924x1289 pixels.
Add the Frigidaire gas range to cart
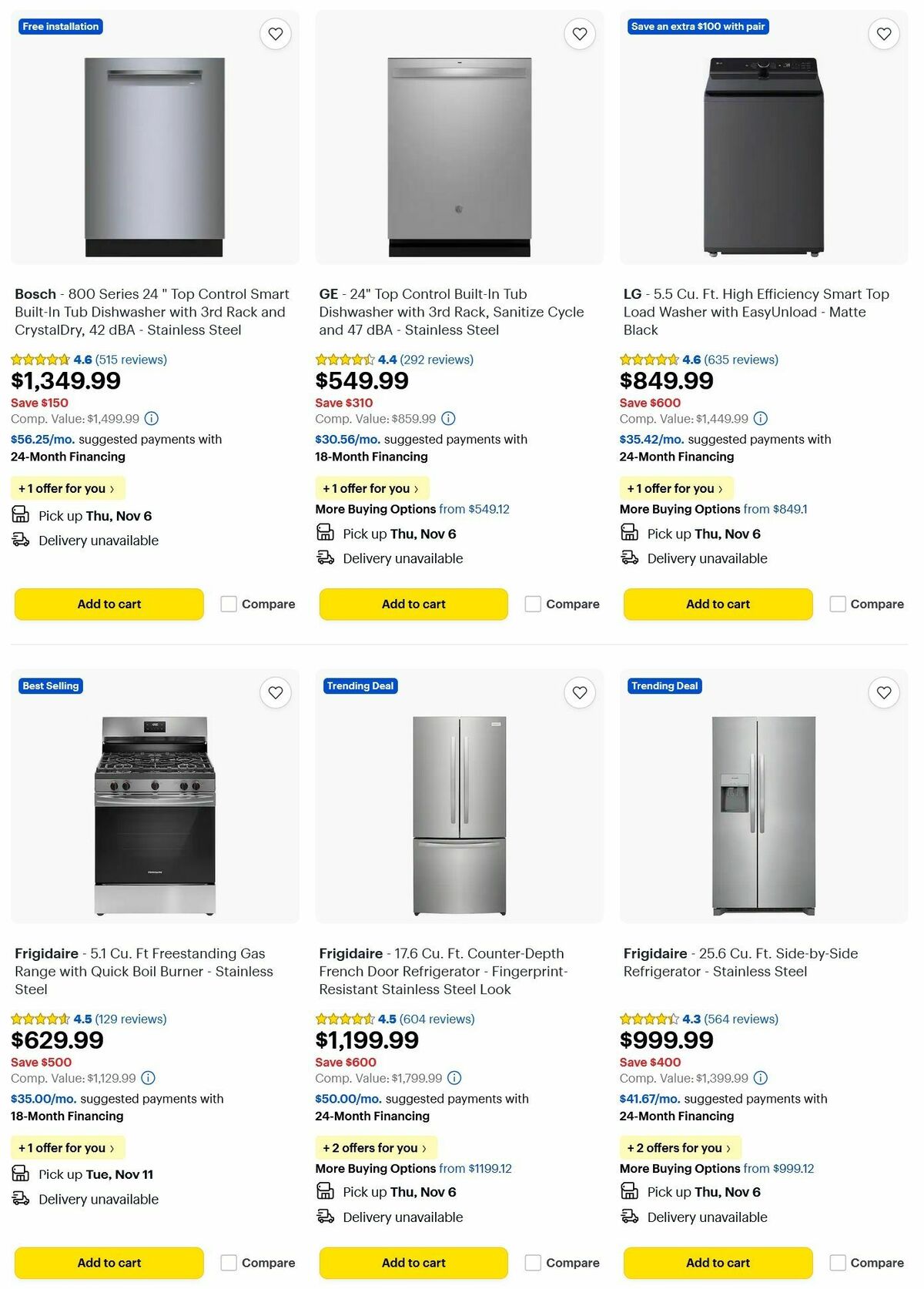point(108,1263)
